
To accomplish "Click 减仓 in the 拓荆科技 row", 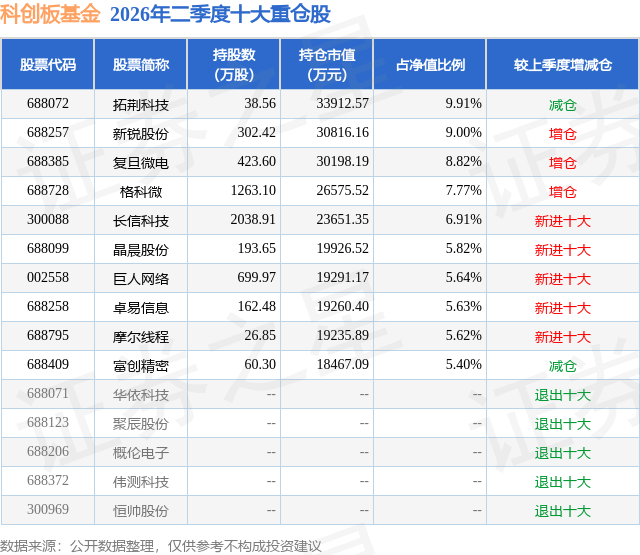I will tap(562, 105).
